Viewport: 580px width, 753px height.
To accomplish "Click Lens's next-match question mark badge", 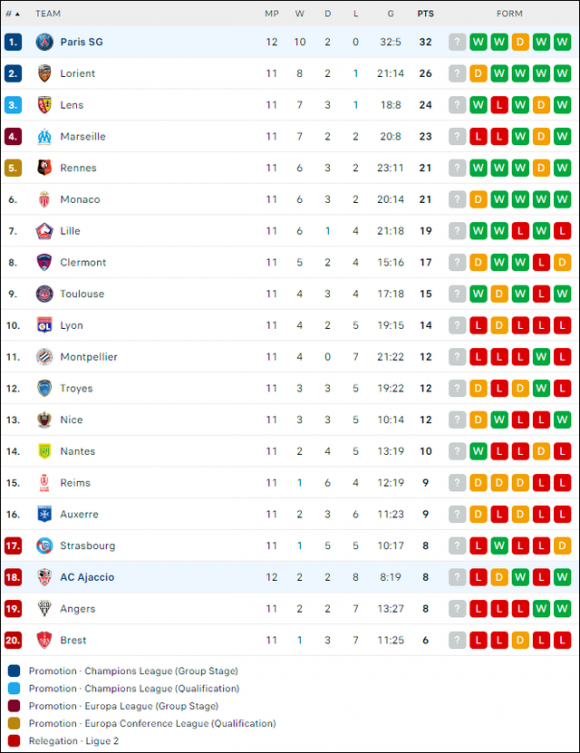I will [x=457, y=105].
